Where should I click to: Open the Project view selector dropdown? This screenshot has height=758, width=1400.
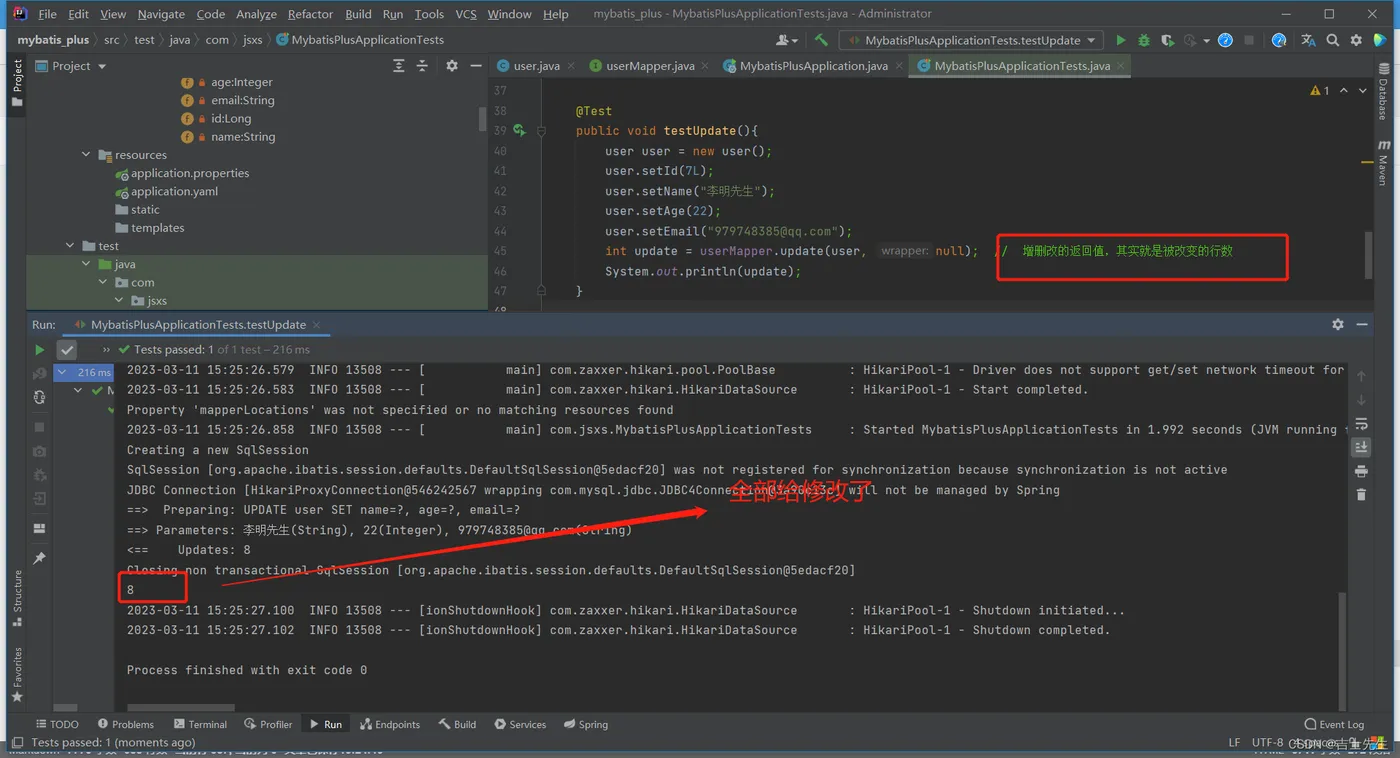pyautogui.click(x=71, y=66)
